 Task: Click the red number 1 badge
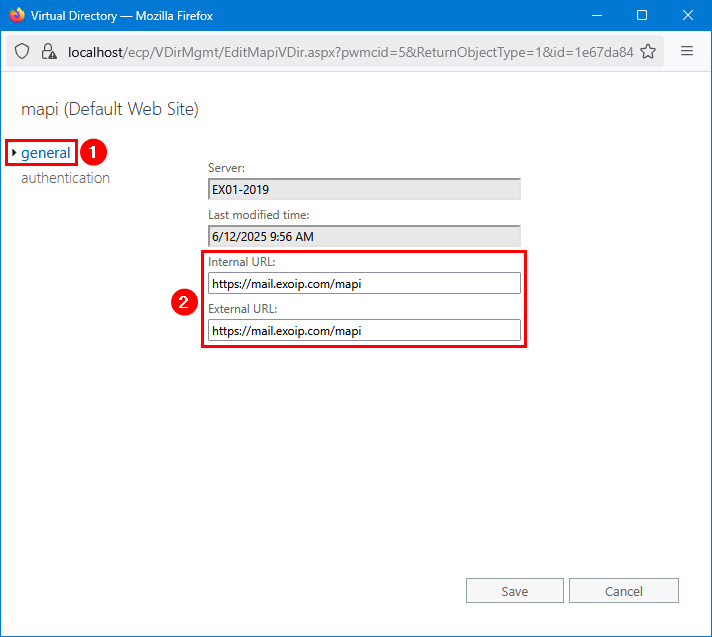click(93, 152)
